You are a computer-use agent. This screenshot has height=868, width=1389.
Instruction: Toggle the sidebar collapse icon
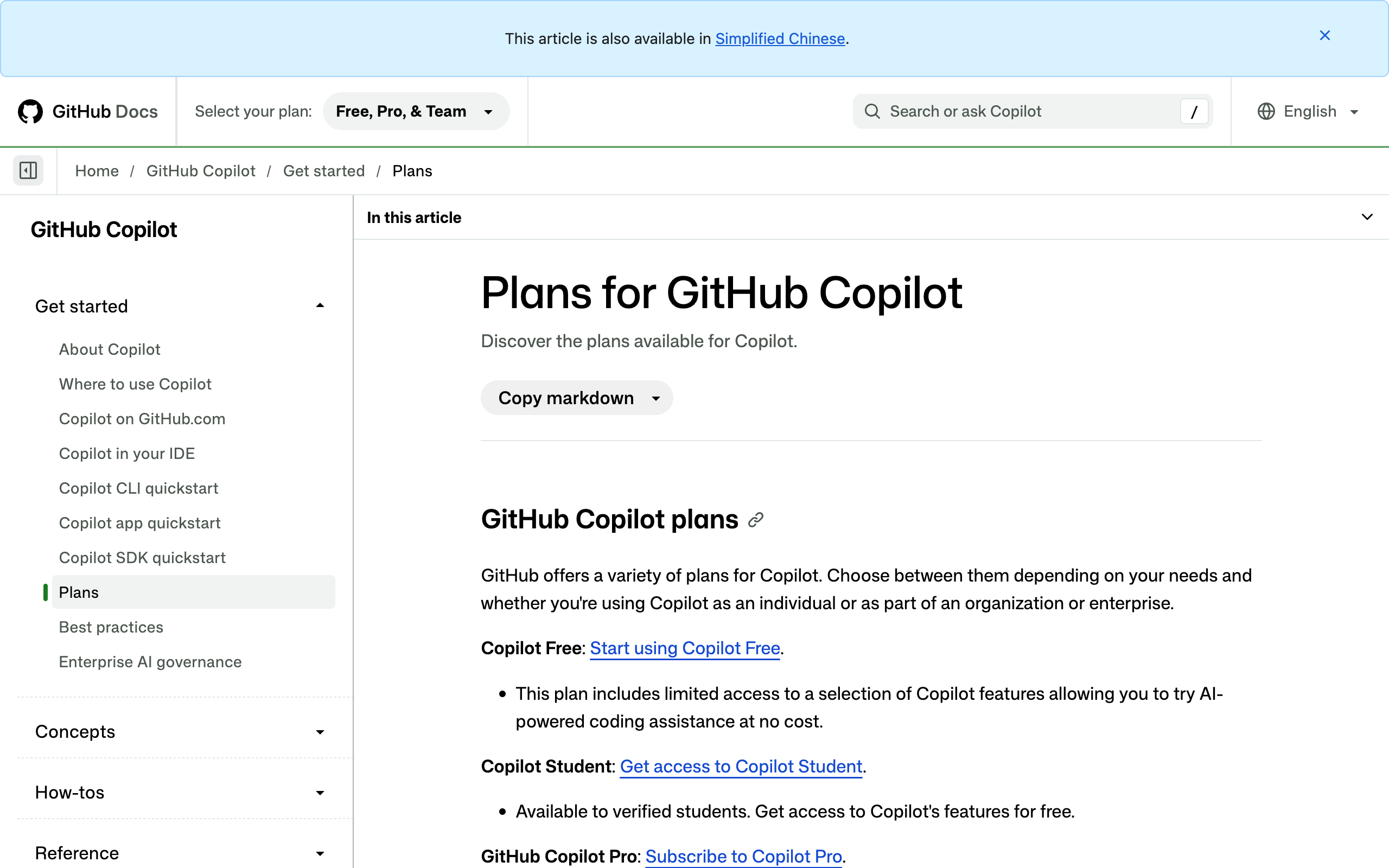click(28, 170)
